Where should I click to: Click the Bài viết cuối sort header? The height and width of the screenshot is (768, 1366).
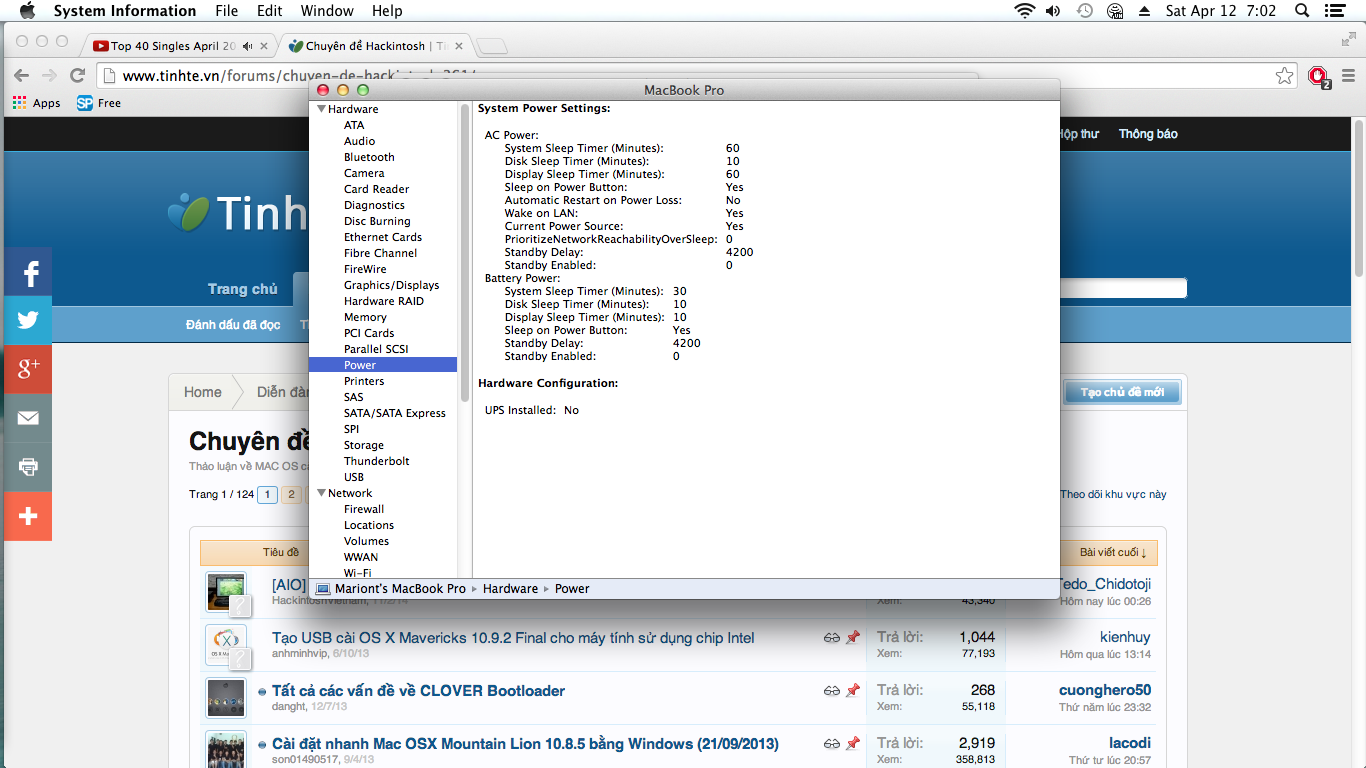click(1112, 552)
